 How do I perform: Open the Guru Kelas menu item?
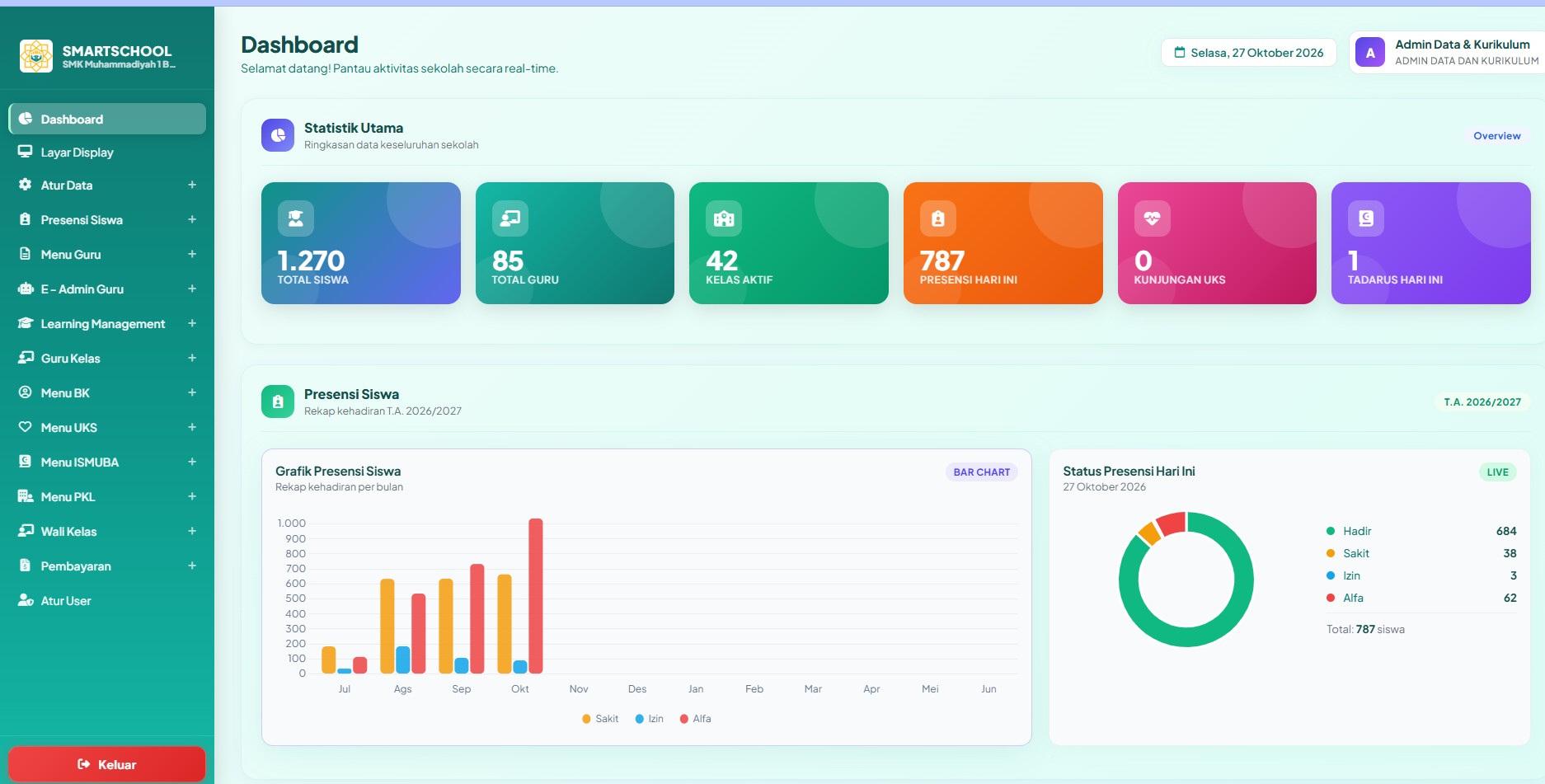point(107,358)
